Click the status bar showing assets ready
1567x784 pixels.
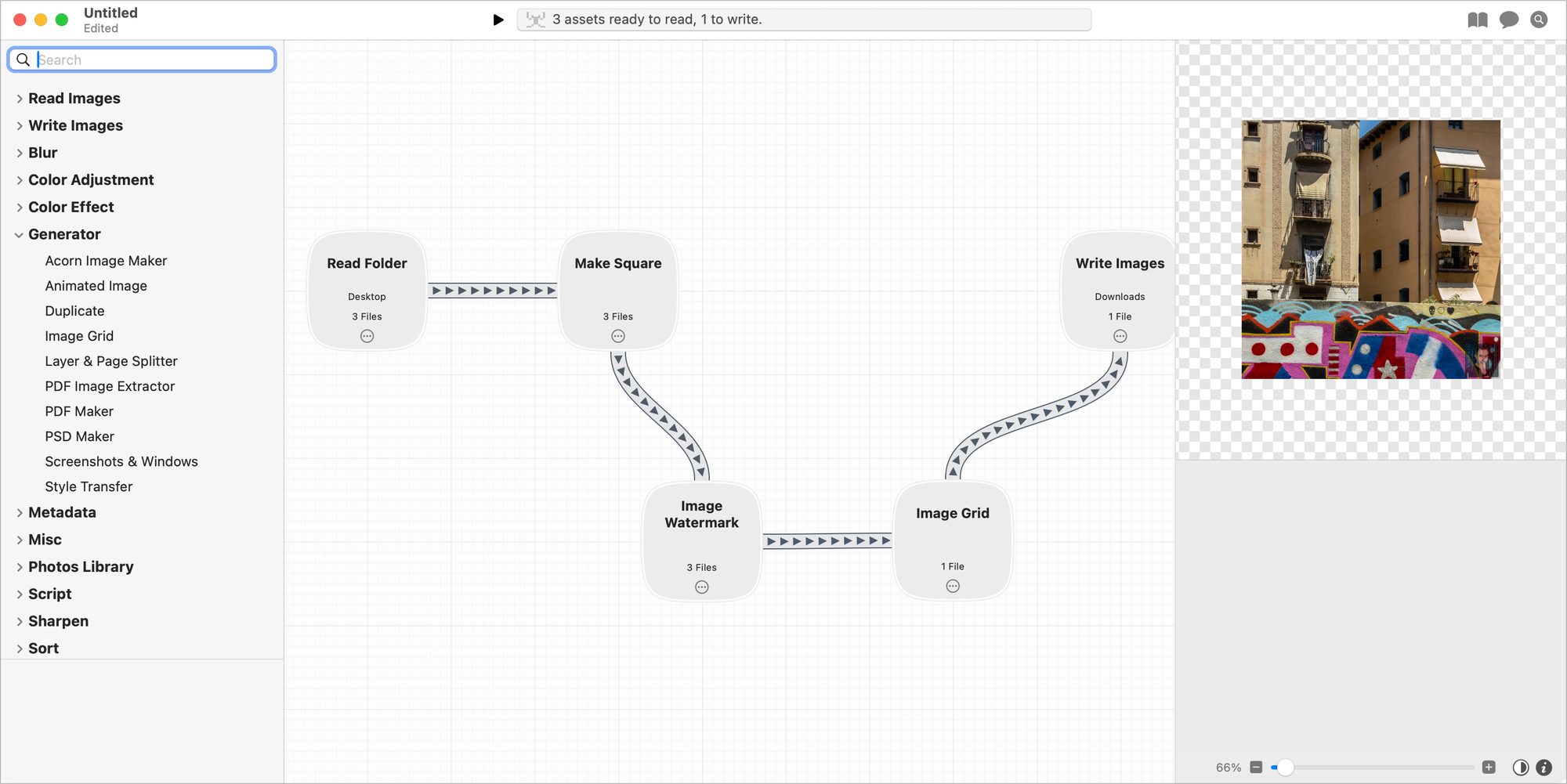pos(805,19)
